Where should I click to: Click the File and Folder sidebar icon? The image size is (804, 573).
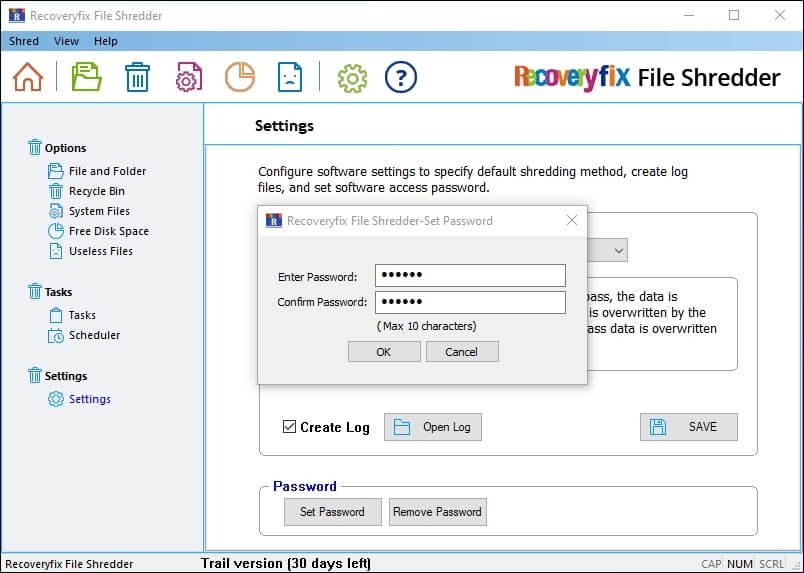click(55, 171)
